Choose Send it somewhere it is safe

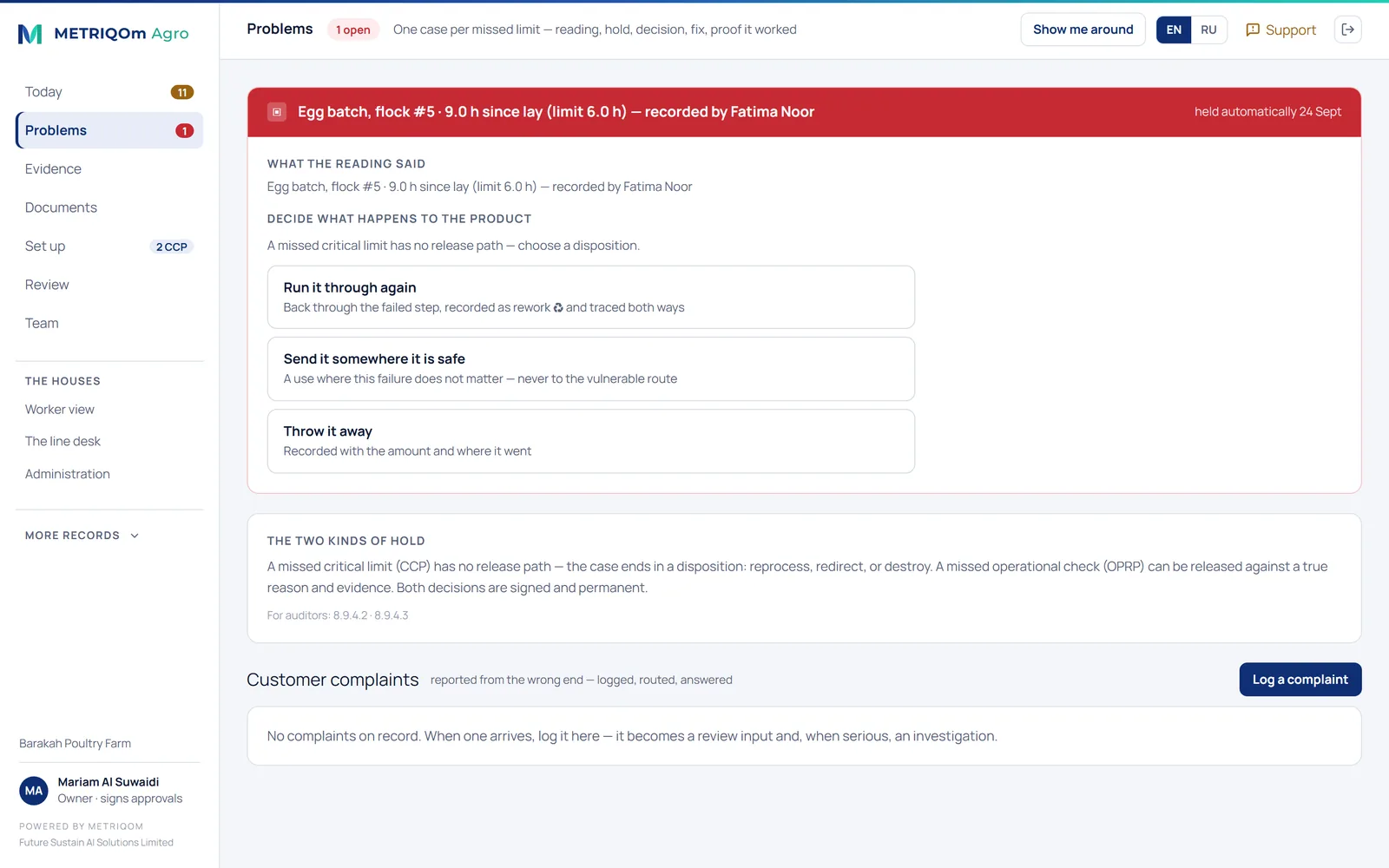click(591, 369)
